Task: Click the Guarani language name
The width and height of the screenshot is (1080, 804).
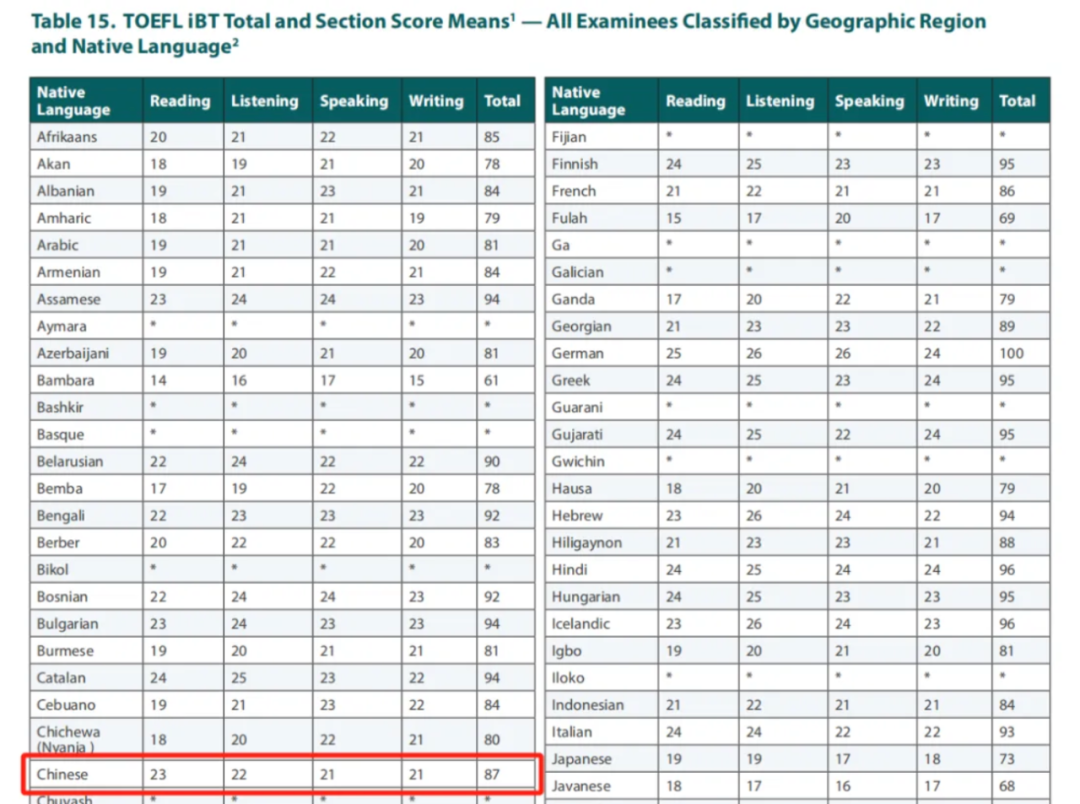Action: [x=577, y=407]
